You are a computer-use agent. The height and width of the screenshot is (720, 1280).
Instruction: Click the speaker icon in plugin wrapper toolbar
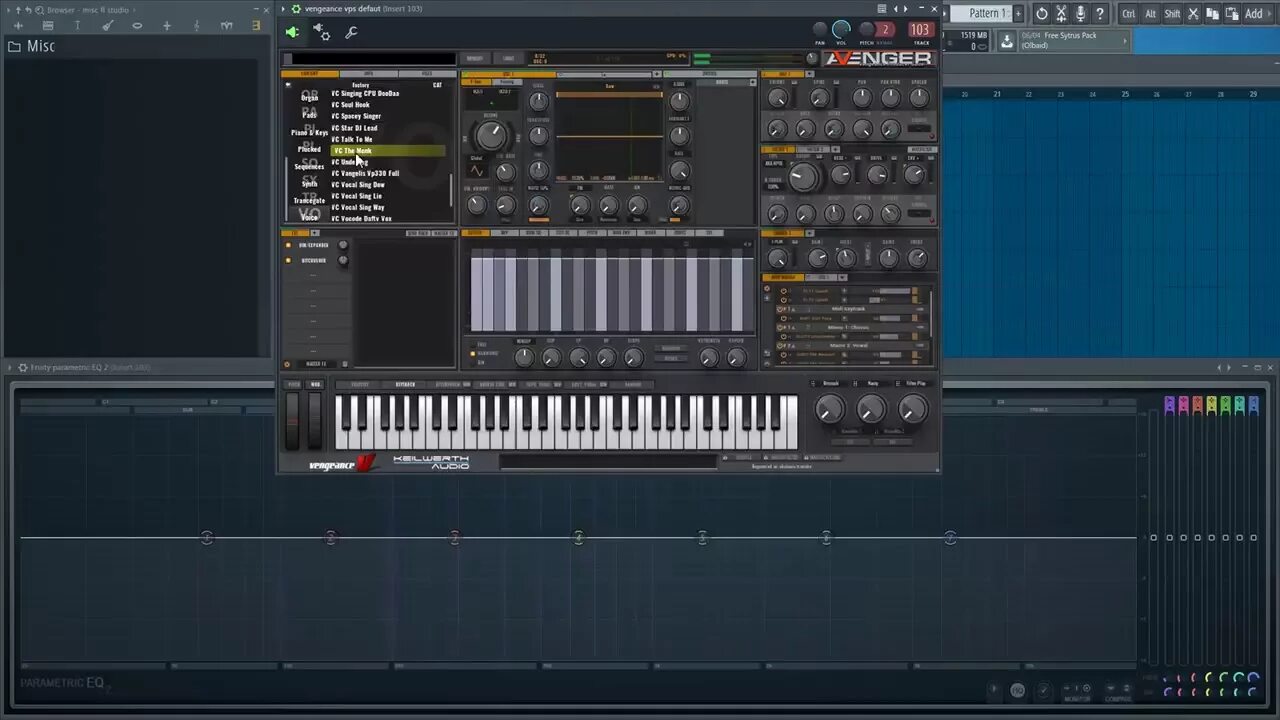coord(292,32)
